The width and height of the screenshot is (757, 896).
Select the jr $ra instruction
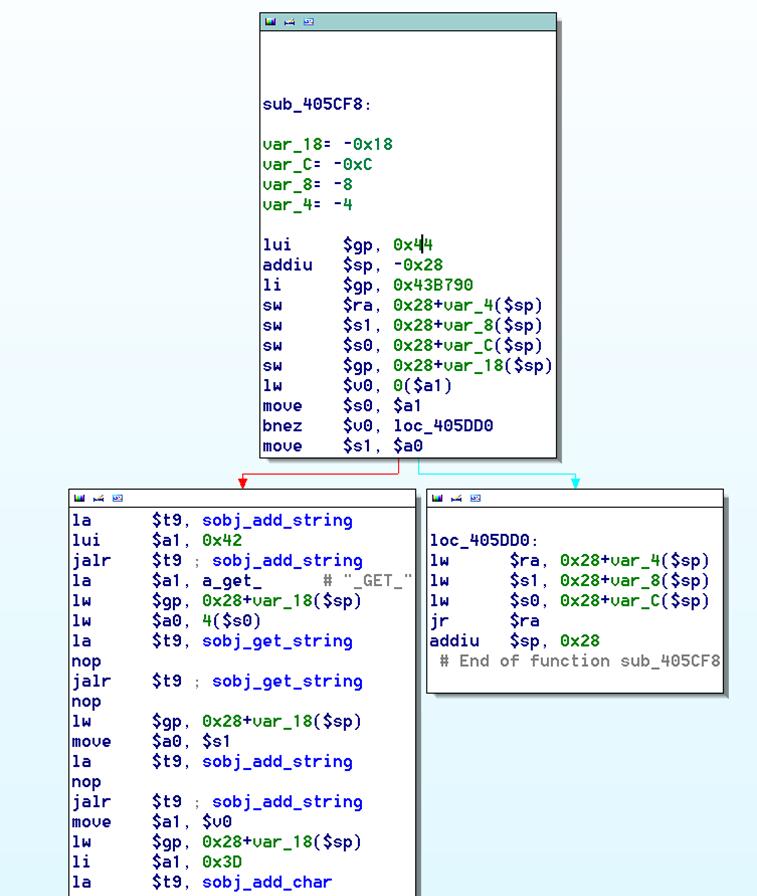(x=484, y=621)
